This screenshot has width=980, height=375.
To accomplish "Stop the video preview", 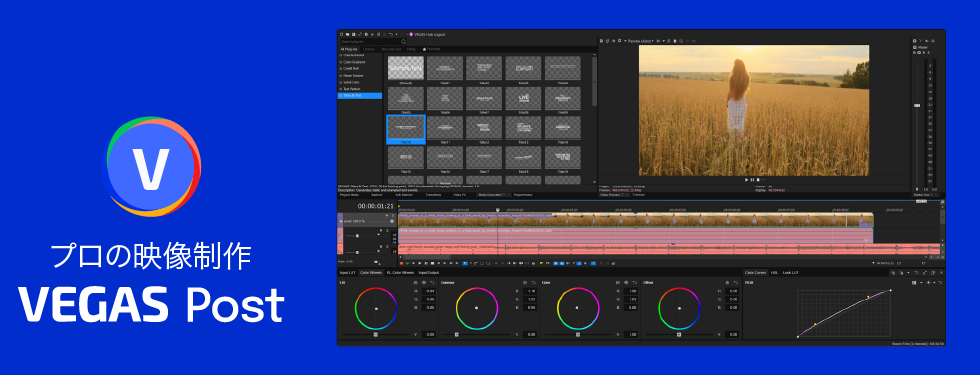I will [758, 179].
